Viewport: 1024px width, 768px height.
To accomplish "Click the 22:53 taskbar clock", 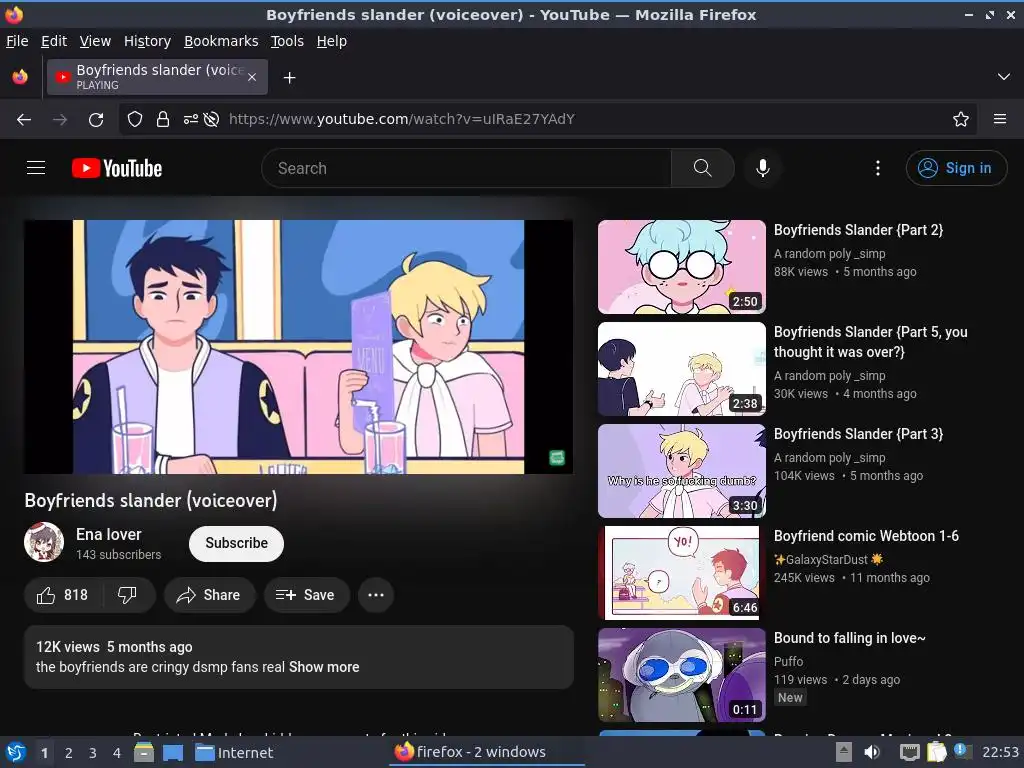I will [1000, 752].
